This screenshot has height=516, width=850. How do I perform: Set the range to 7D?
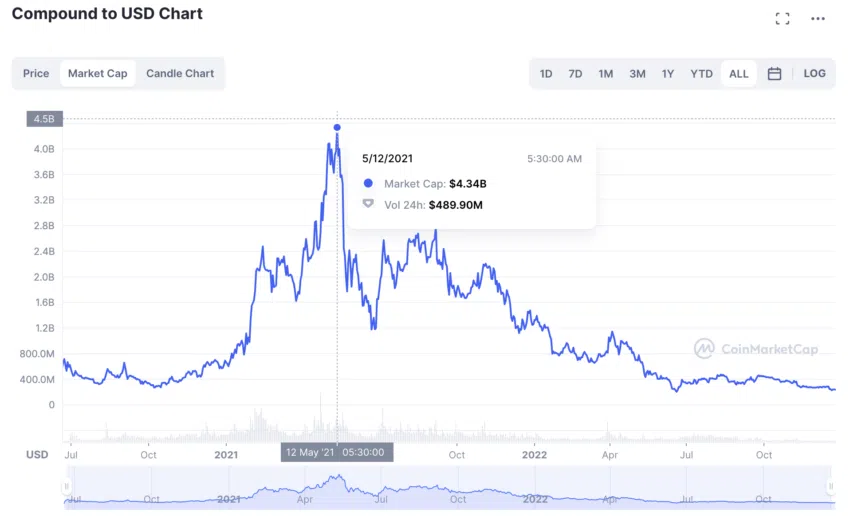click(x=575, y=73)
